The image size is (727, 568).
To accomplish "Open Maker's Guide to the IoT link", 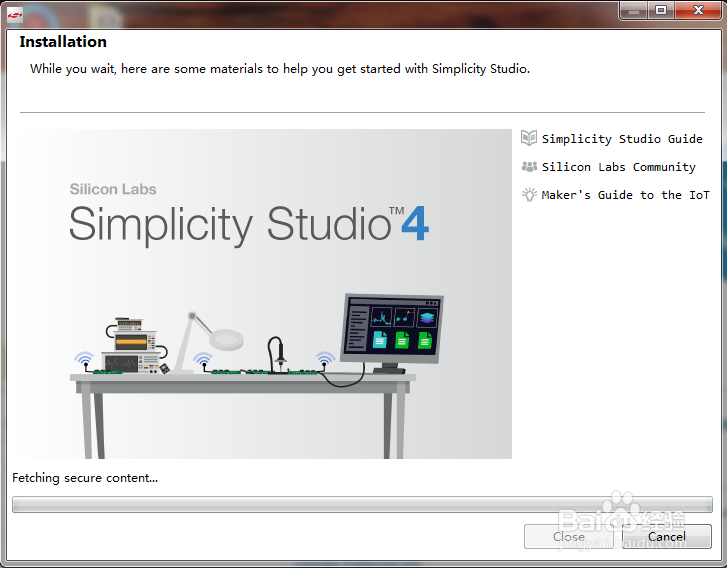I will pos(625,195).
